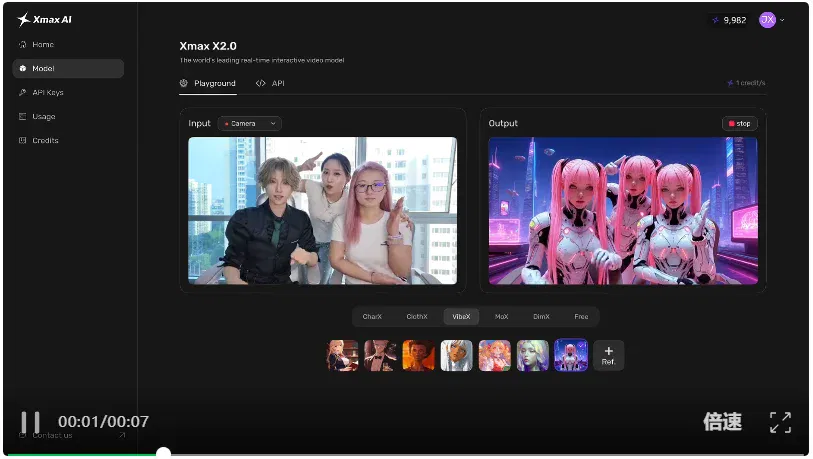The height and width of the screenshot is (459, 813).
Task: Click the Playground tab icon
Action: pyautogui.click(x=184, y=83)
